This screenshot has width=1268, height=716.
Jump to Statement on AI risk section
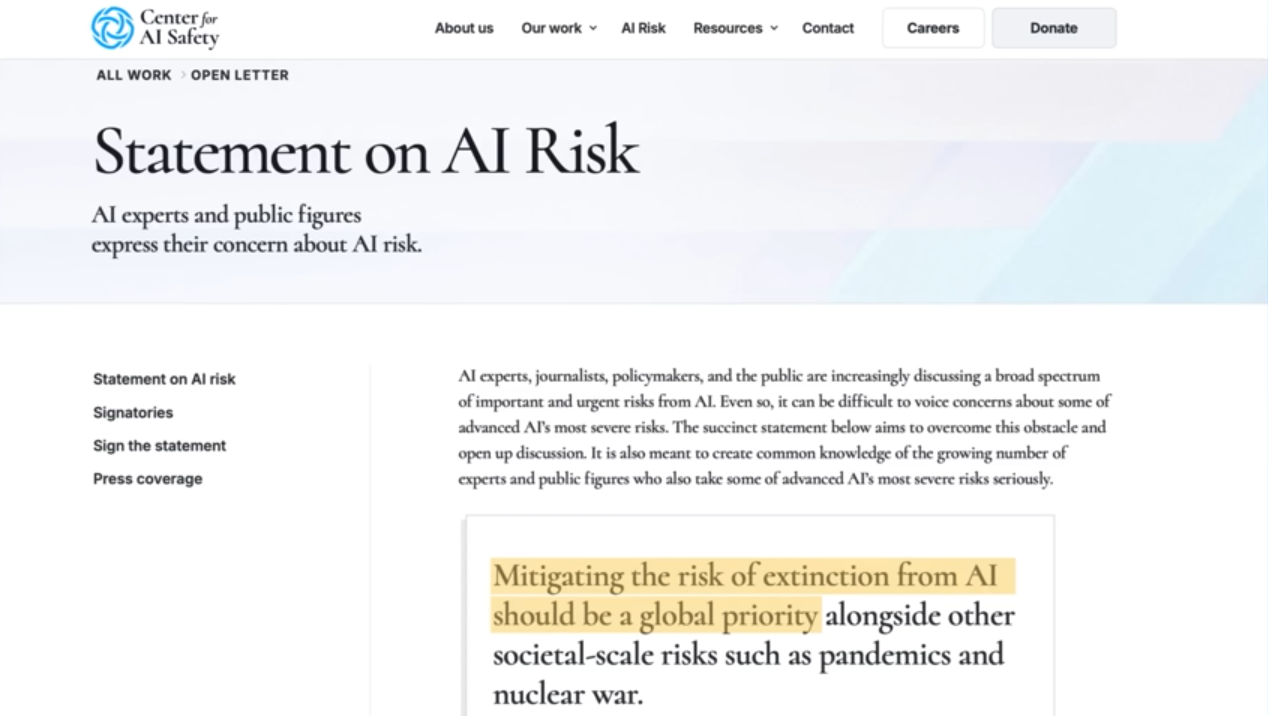point(164,379)
